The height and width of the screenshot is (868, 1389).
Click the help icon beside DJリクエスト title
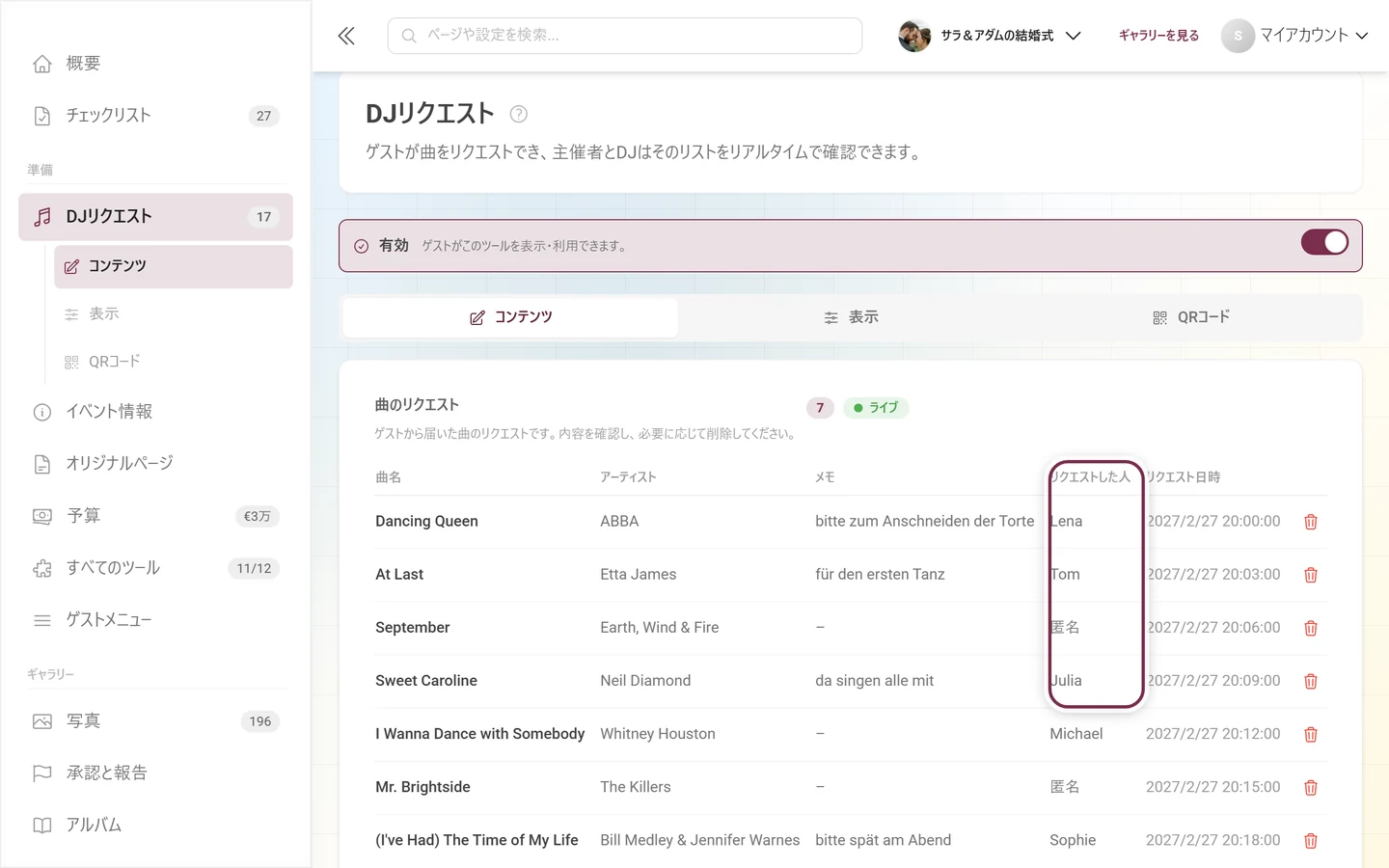(x=518, y=114)
